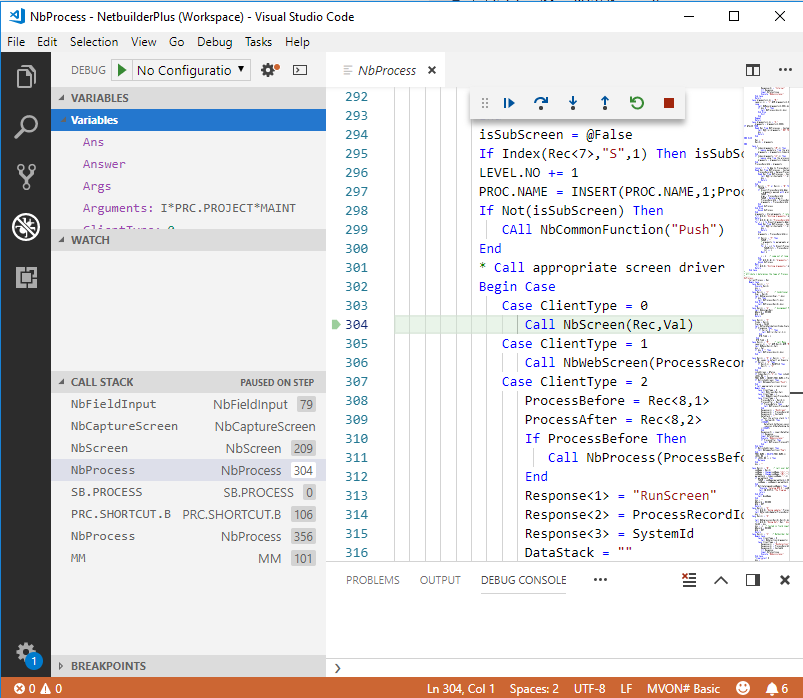This screenshot has height=698, width=803.
Task: Close the bottom panel
Action: pyautogui.click(x=785, y=580)
